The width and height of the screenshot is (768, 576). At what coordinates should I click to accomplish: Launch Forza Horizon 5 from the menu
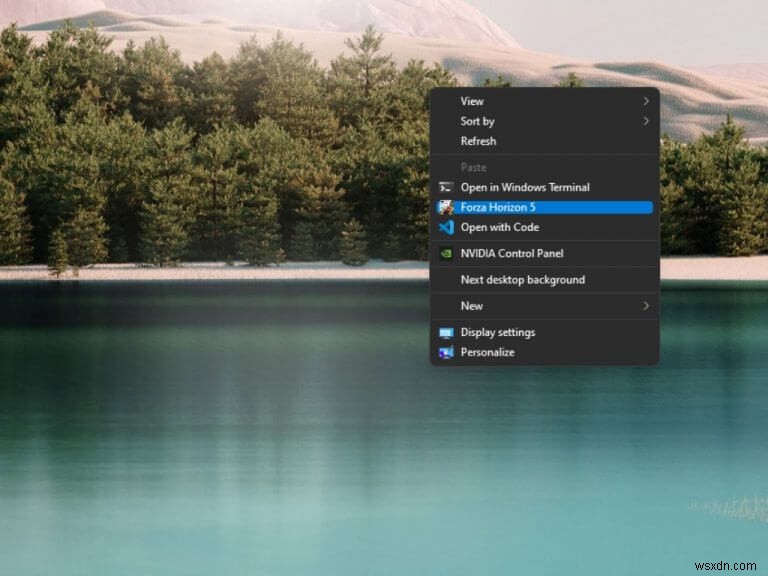[544, 207]
